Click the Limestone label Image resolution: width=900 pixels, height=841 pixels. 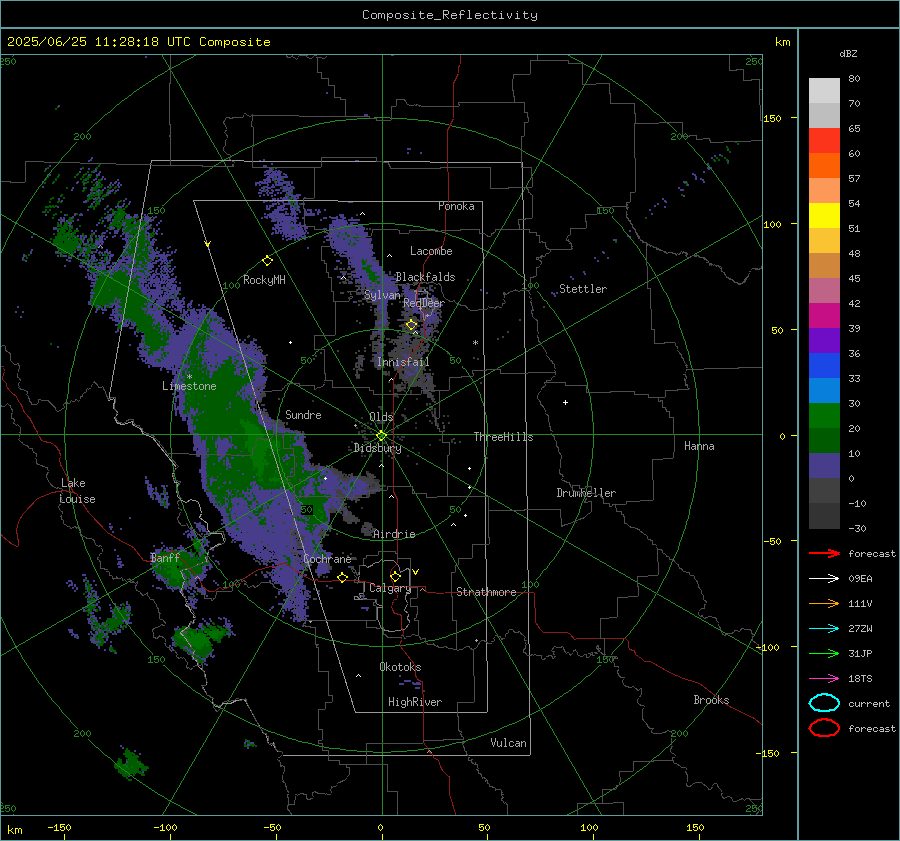[189, 386]
